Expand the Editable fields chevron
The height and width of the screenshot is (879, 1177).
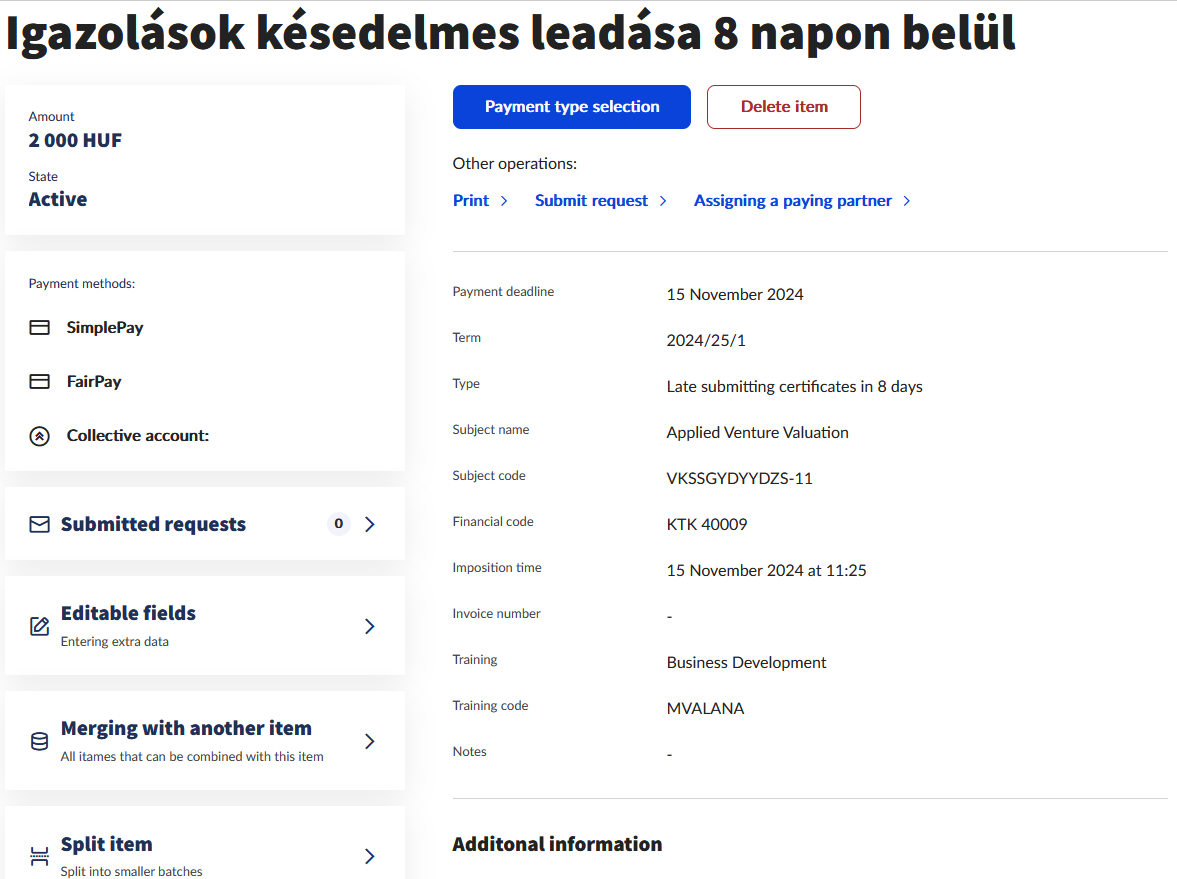[x=370, y=626]
